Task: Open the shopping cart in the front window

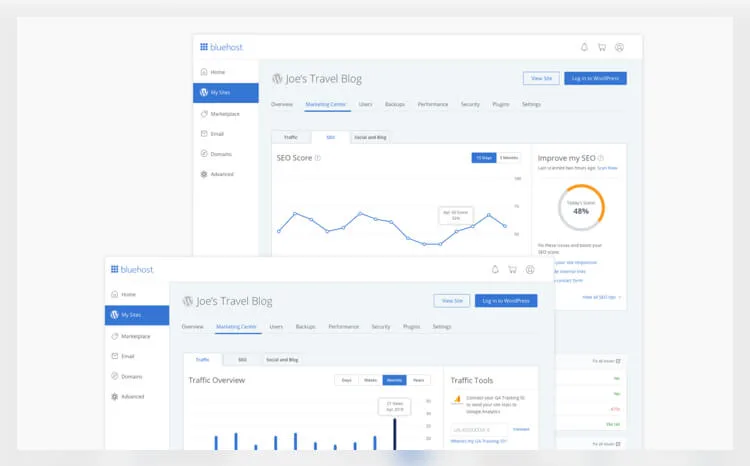Action: pos(512,269)
